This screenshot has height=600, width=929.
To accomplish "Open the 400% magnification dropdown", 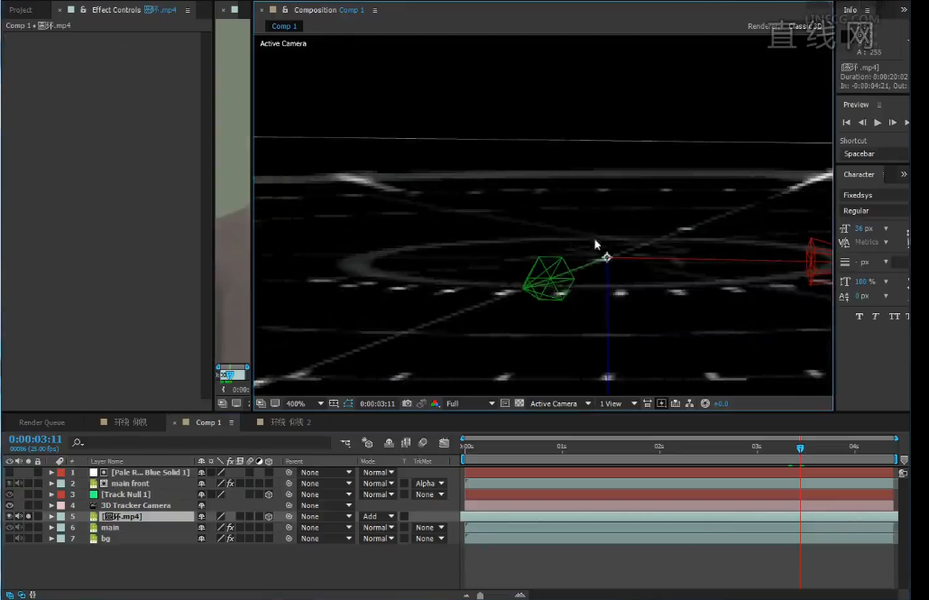I will pos(305,403).
